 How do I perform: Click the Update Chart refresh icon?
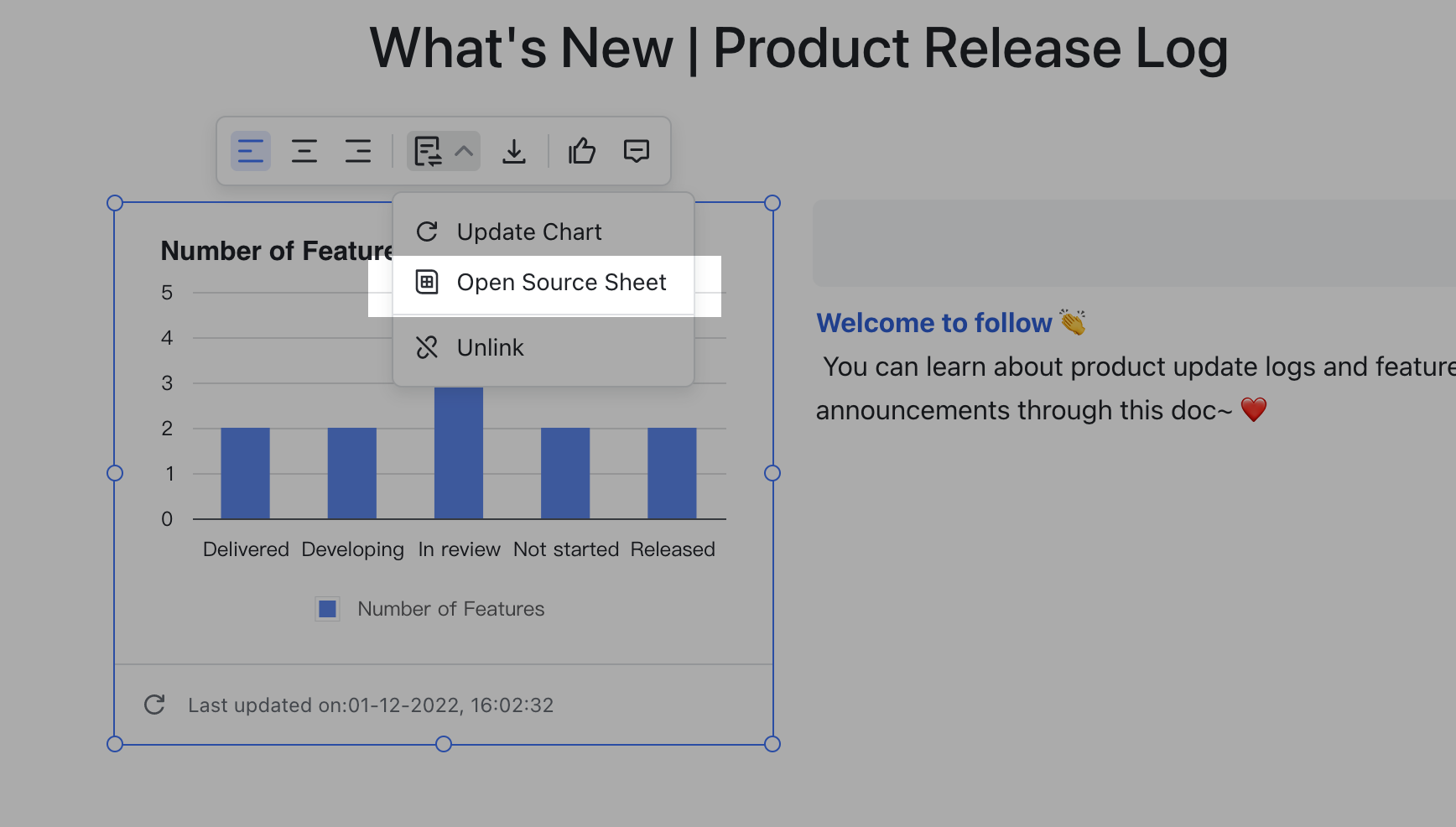428,231
